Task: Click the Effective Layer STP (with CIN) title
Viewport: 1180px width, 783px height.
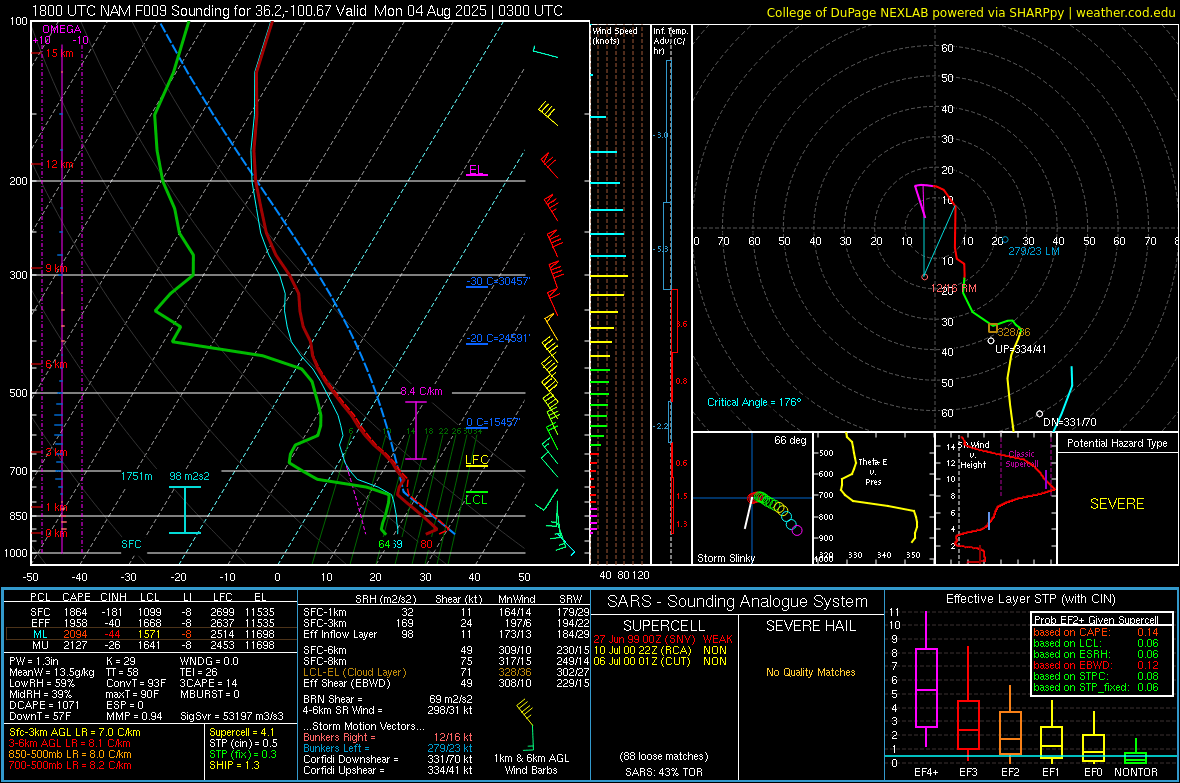Action: pos(1030,599)
